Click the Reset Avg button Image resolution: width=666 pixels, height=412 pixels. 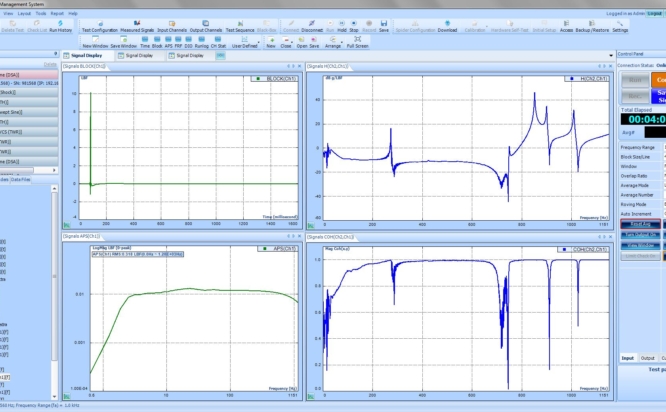point(641,224)
